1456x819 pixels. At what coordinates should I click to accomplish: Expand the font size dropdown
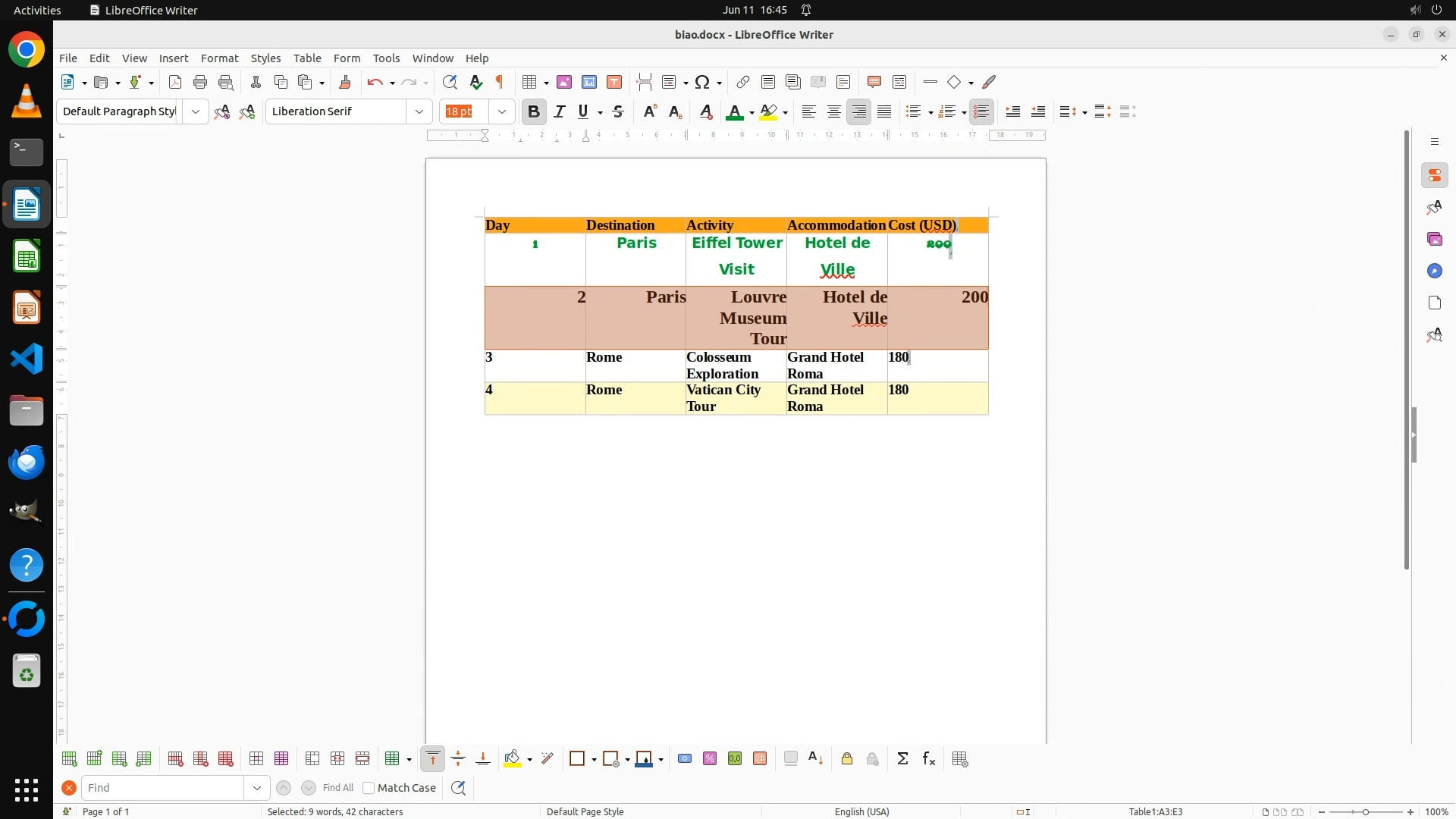(x=502, y=111)
